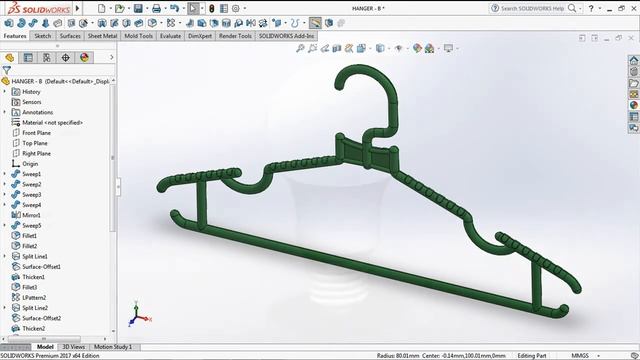
Task: Click the Rebuild traffic light icon
Action: pos(211,8)
